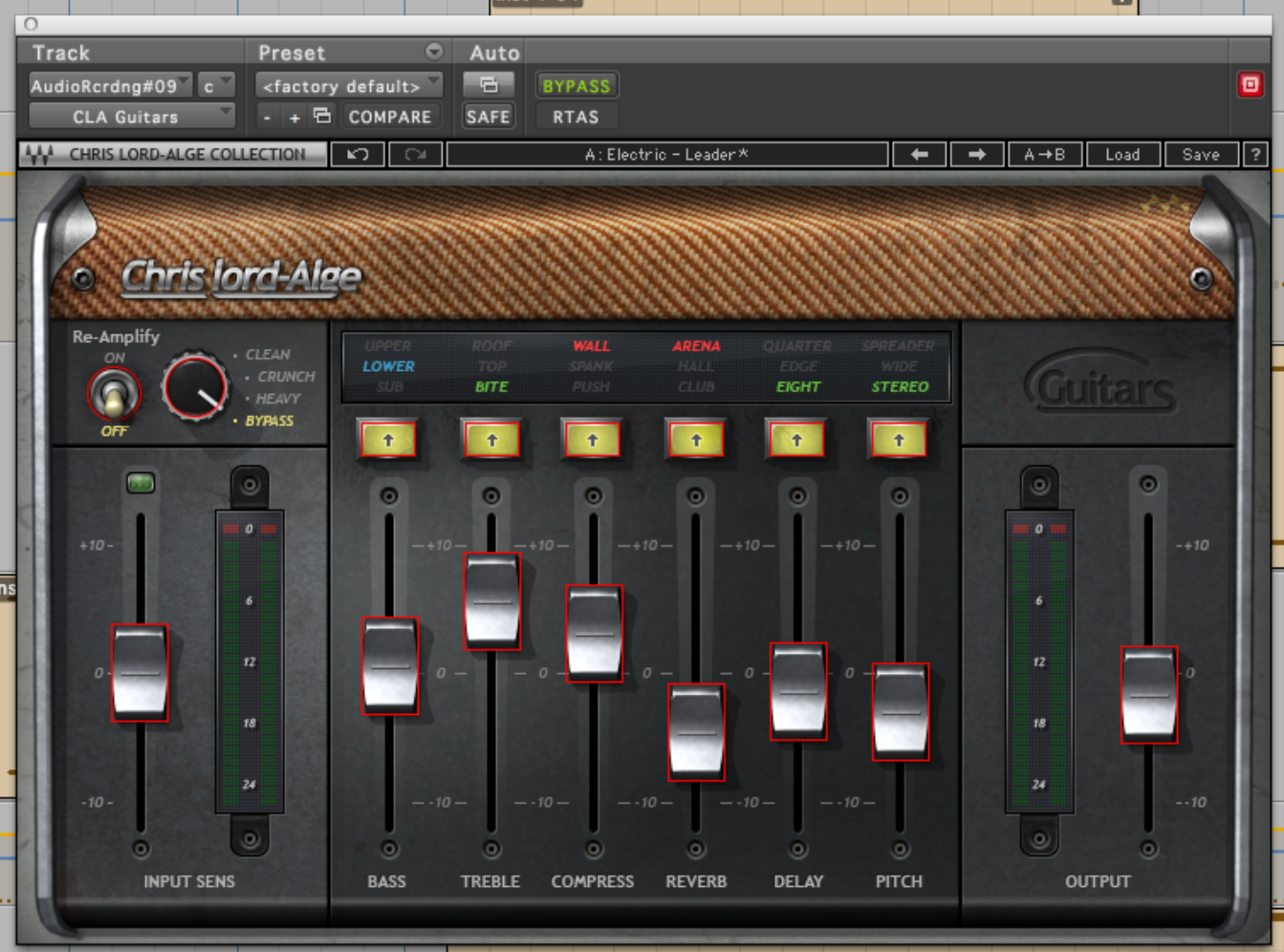Click the red target icon at top right
1284x952 pixels.
pyautogui.click(x=1250, y=85)
